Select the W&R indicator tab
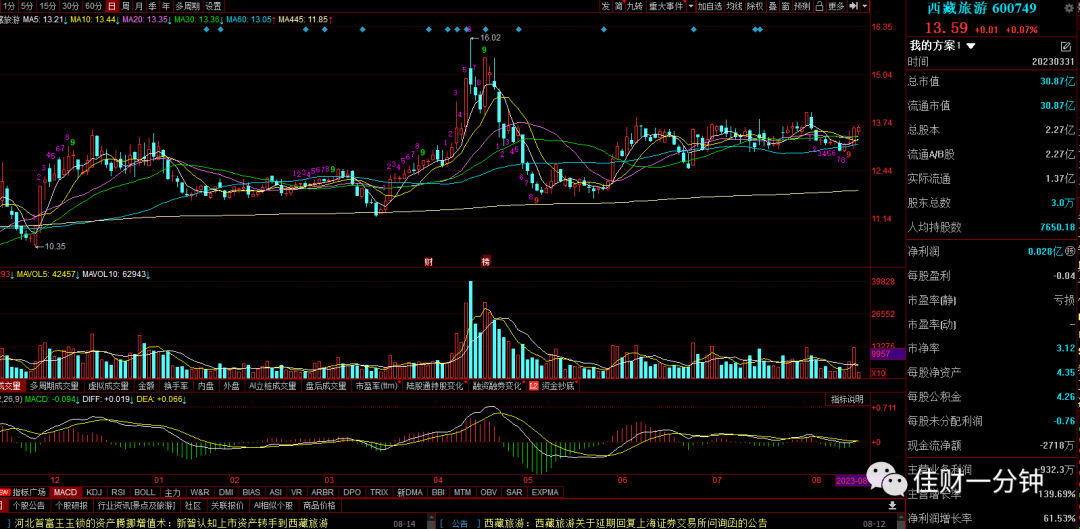The height and width of the screenshot is (529, 1080). point(200,492)
